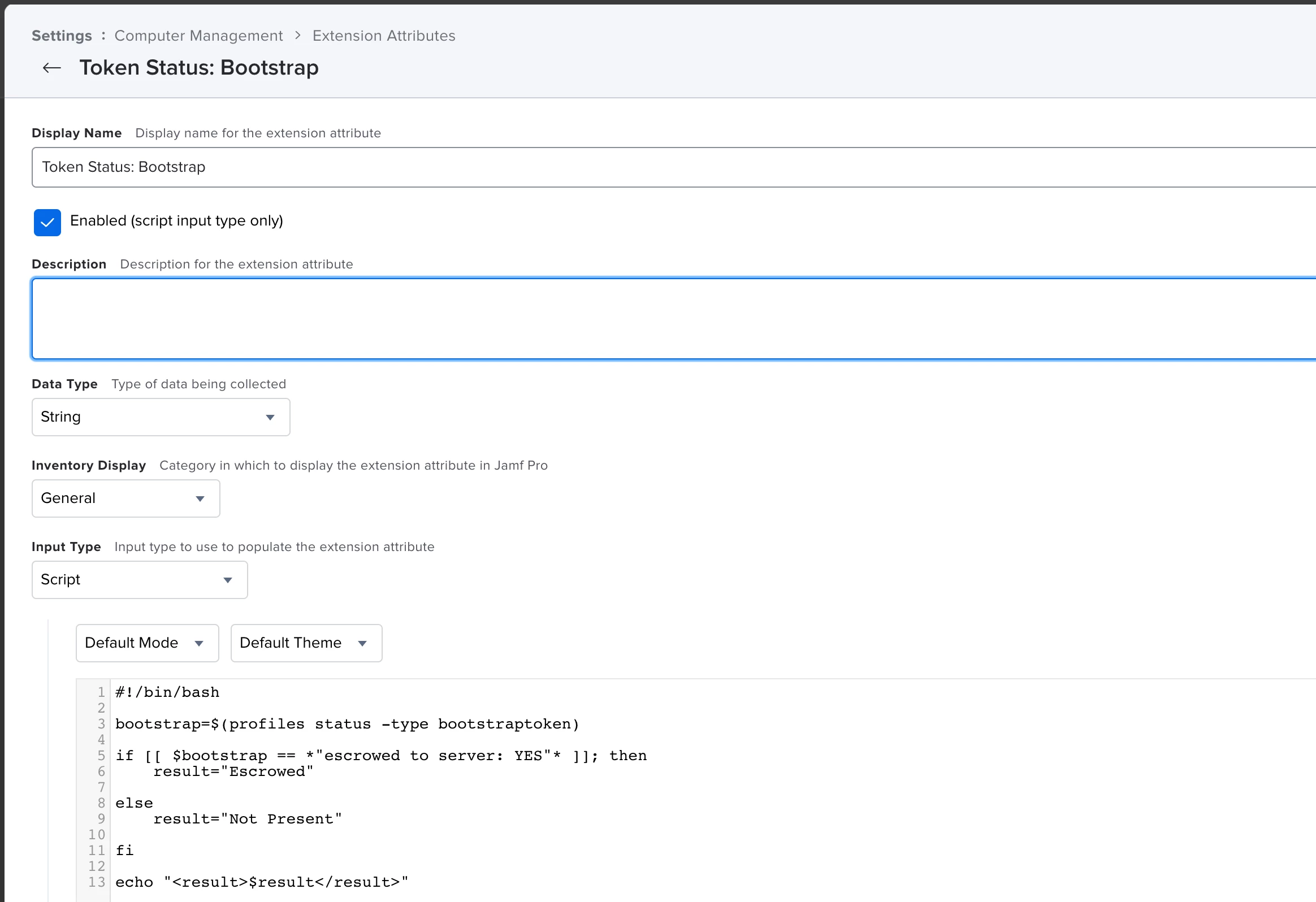The width and height of the screenshot is (1316, 902).
Task: Click script line 3 with profiles status
Action: (347, 724)
